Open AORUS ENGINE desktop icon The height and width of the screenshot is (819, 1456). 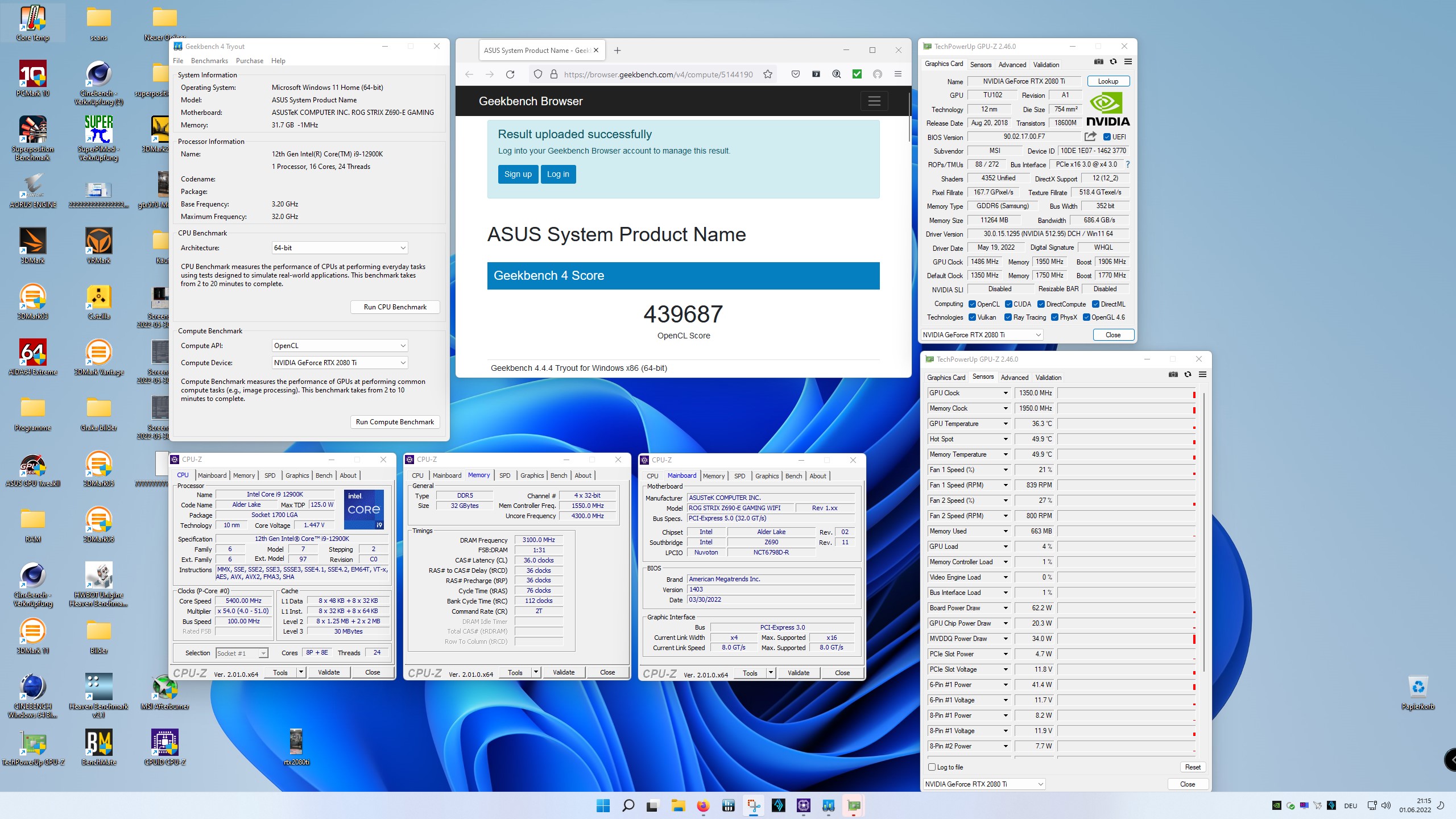[33, 190]
